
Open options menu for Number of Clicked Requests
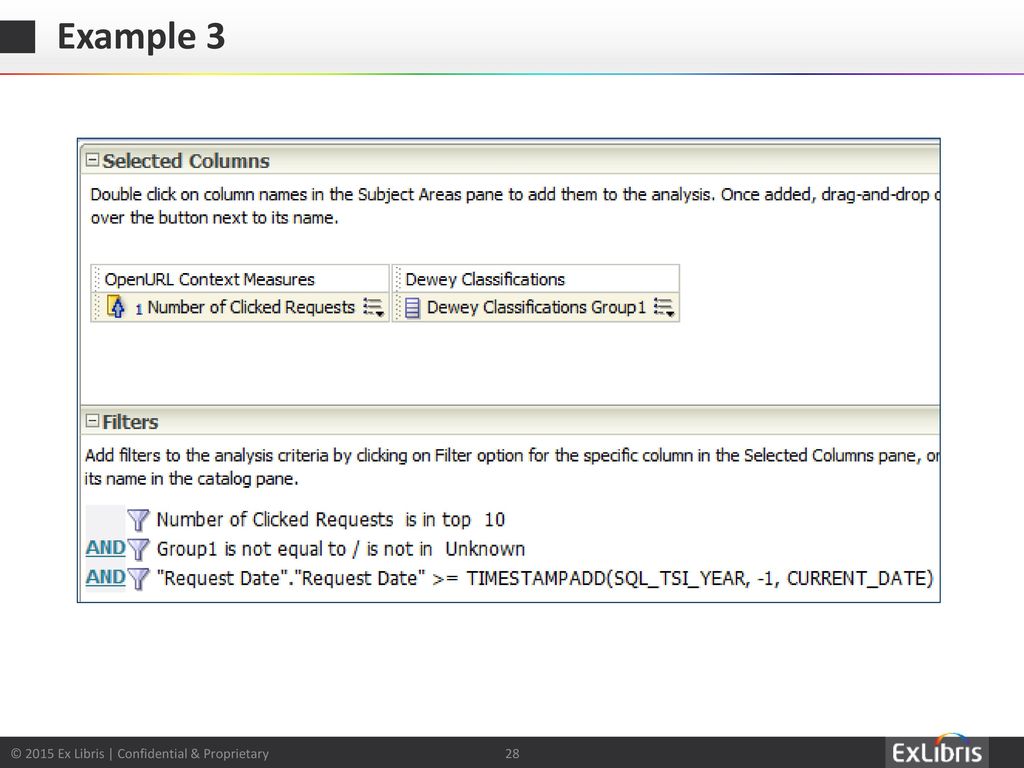(x=374, y=308)
